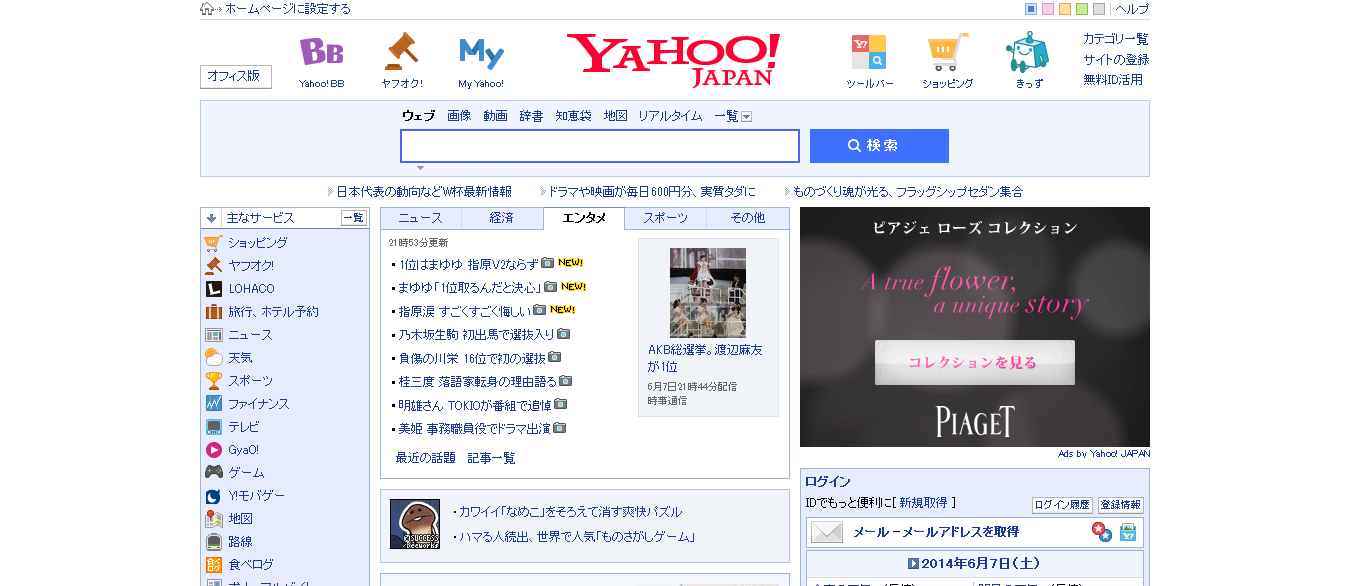Choose the gray page theme swatch
The width and height of the screenshot is (1349, 586).
pyautogui.click(x=1099, y=9)
